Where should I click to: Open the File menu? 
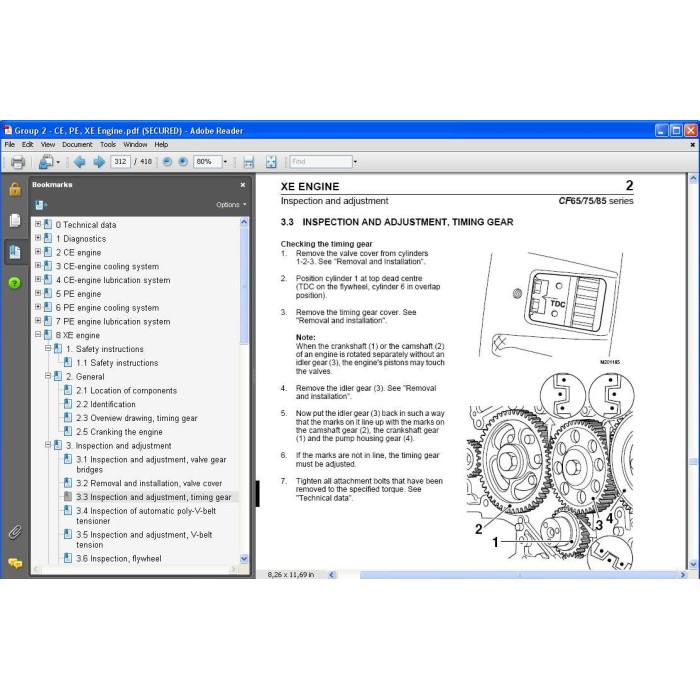[x=9, y=145]
